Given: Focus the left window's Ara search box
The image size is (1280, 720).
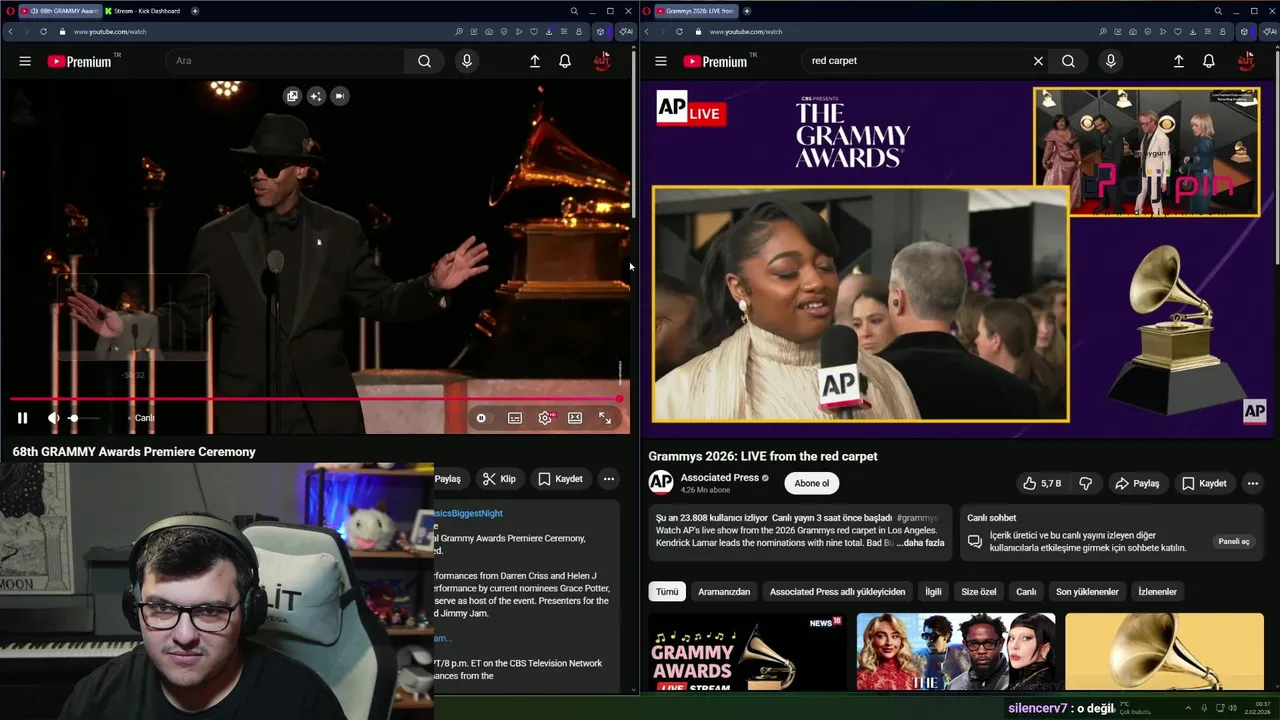Looking at the screenshot, I should [285, 61].
